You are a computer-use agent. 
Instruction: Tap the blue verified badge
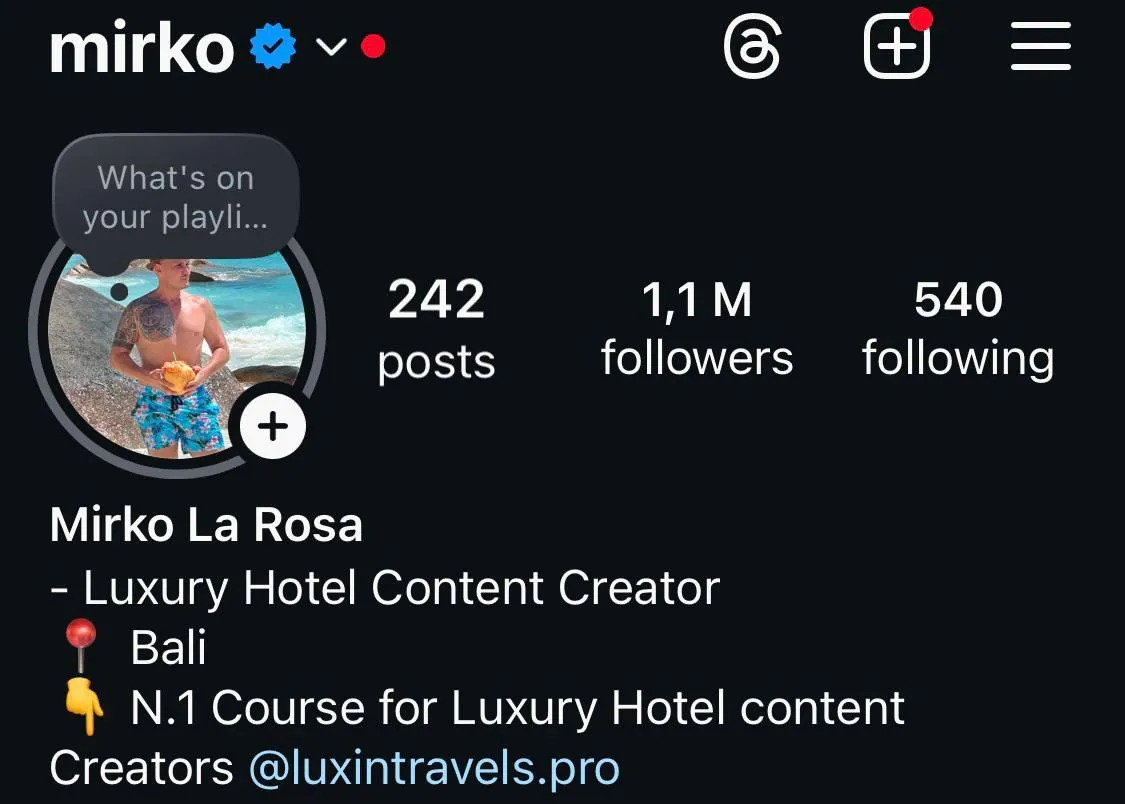point(273,47)
